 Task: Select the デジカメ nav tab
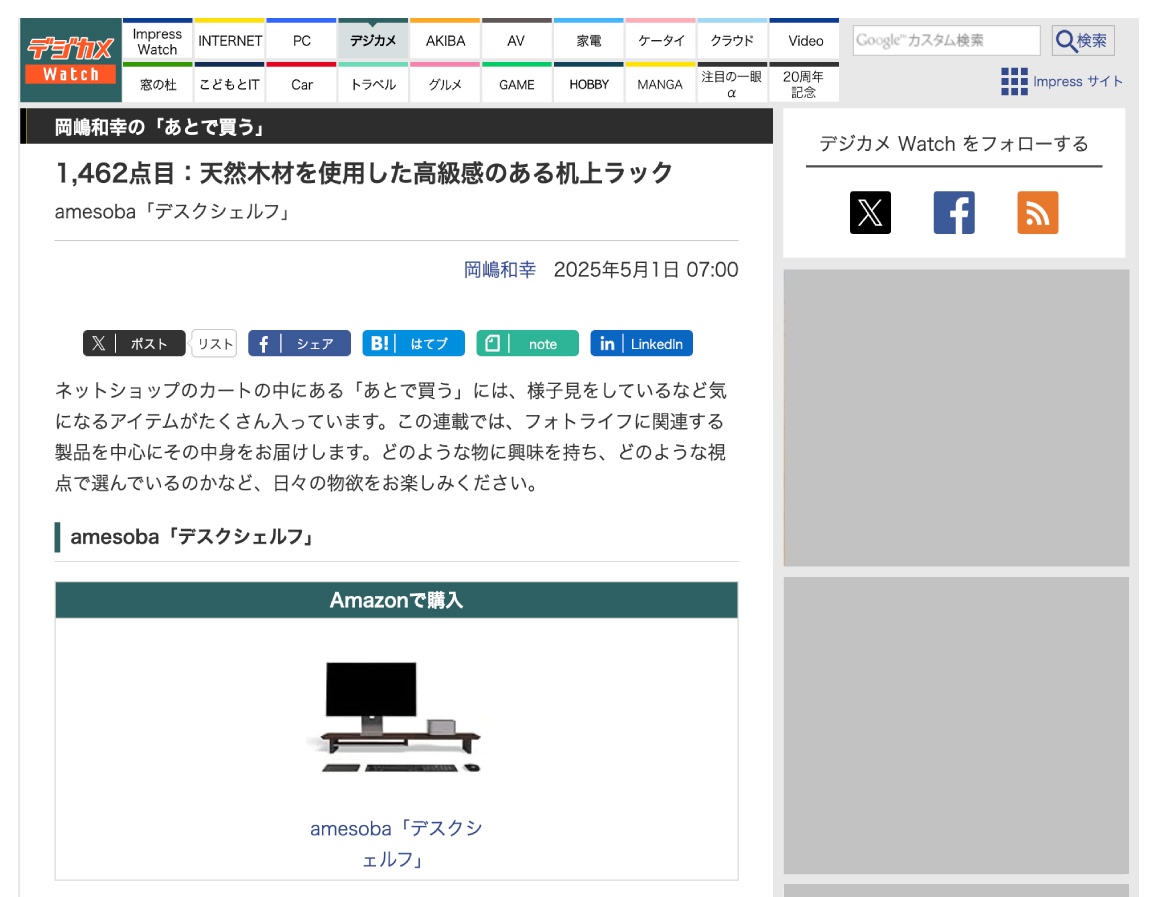(373, 41)
